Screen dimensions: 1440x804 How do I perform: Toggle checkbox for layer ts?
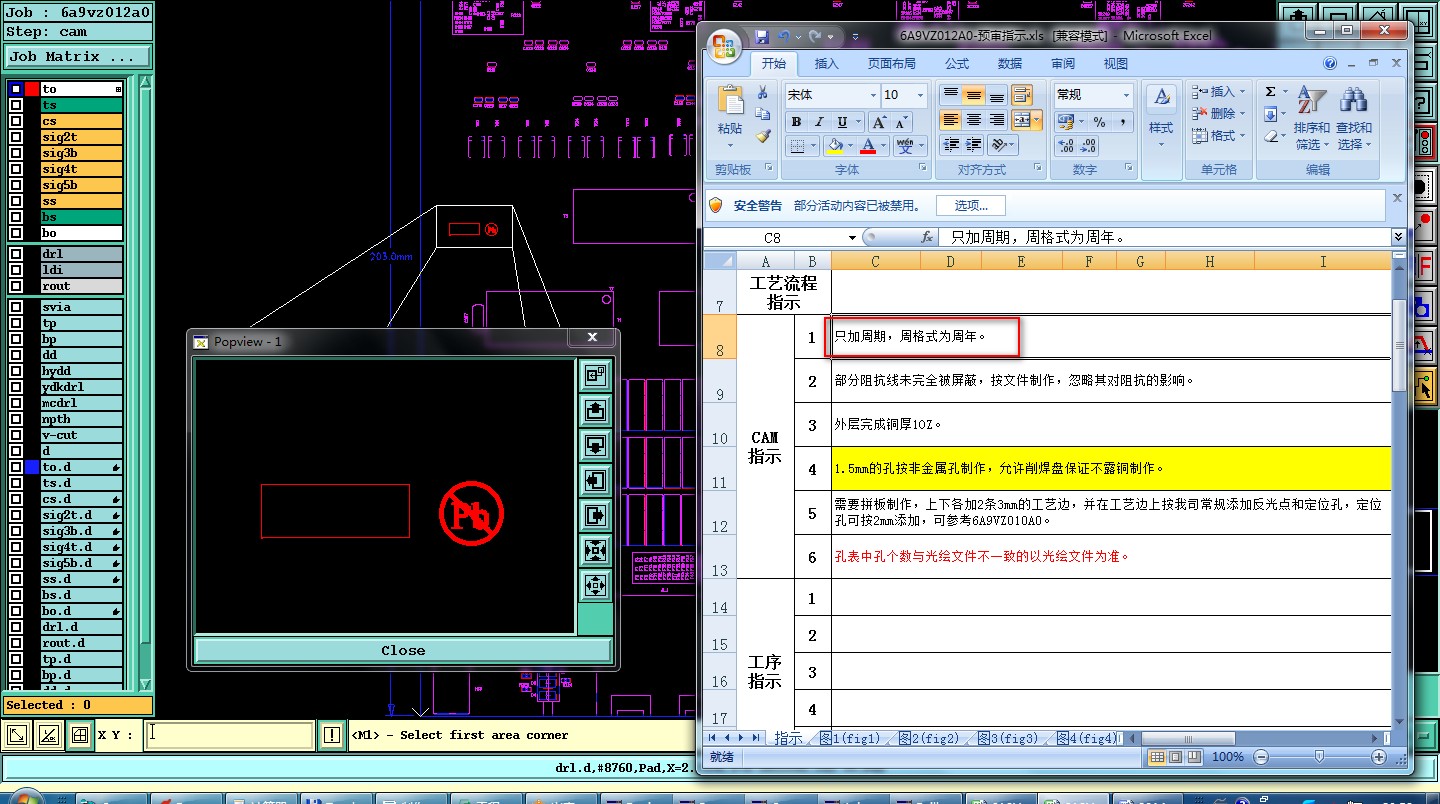click(16, 105)
